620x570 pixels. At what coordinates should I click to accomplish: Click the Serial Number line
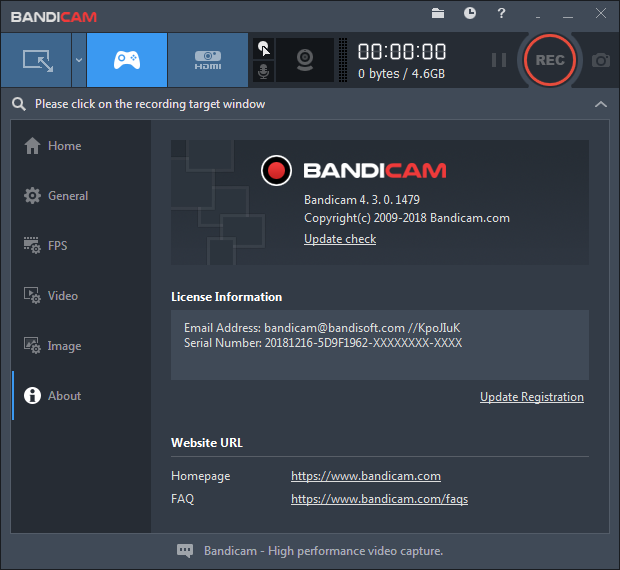[x=323, y=343]
